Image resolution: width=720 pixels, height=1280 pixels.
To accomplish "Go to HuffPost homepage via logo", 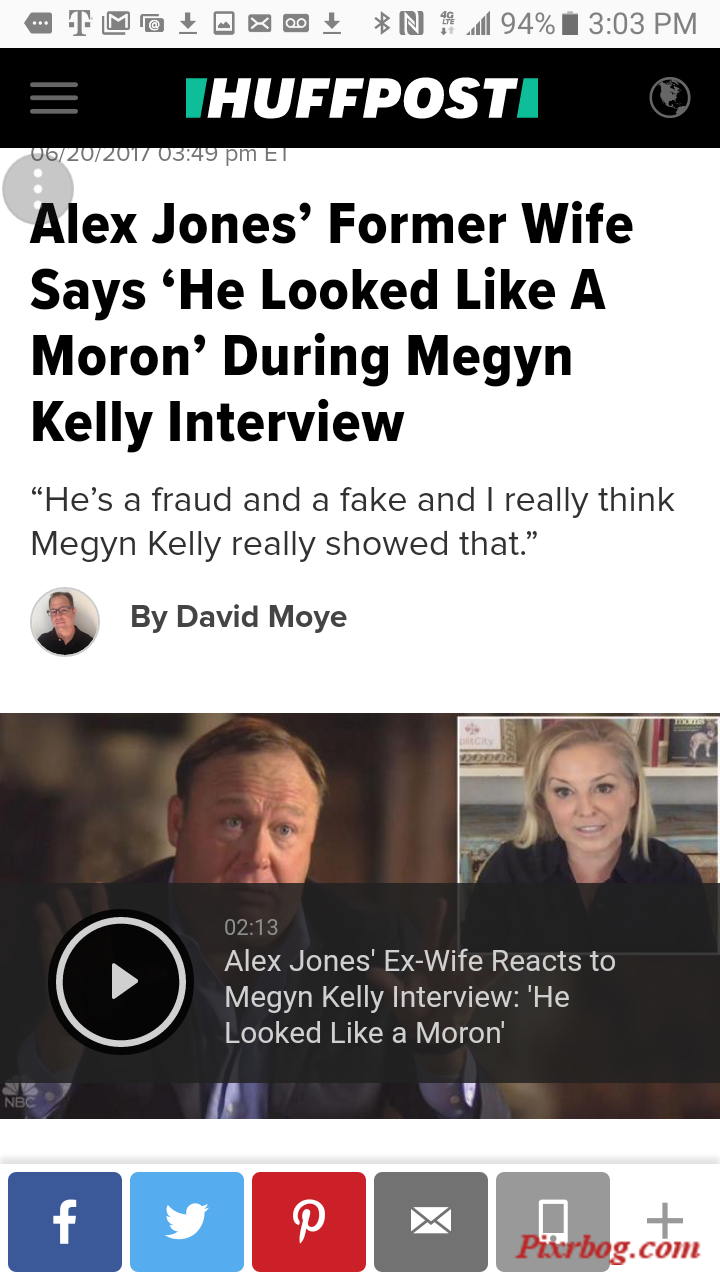I will click(x=362, y=98).
